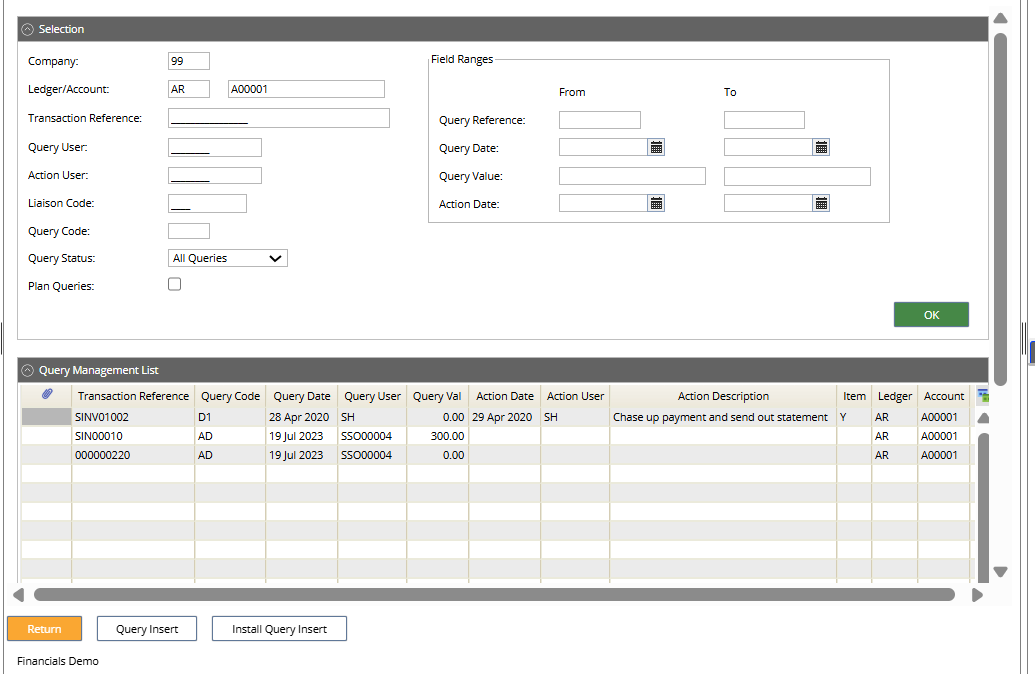The height and width of the screenshot is (674, 1035).
Task: Click 'Chase up payment and send out statement'
Action: point(720,417)
